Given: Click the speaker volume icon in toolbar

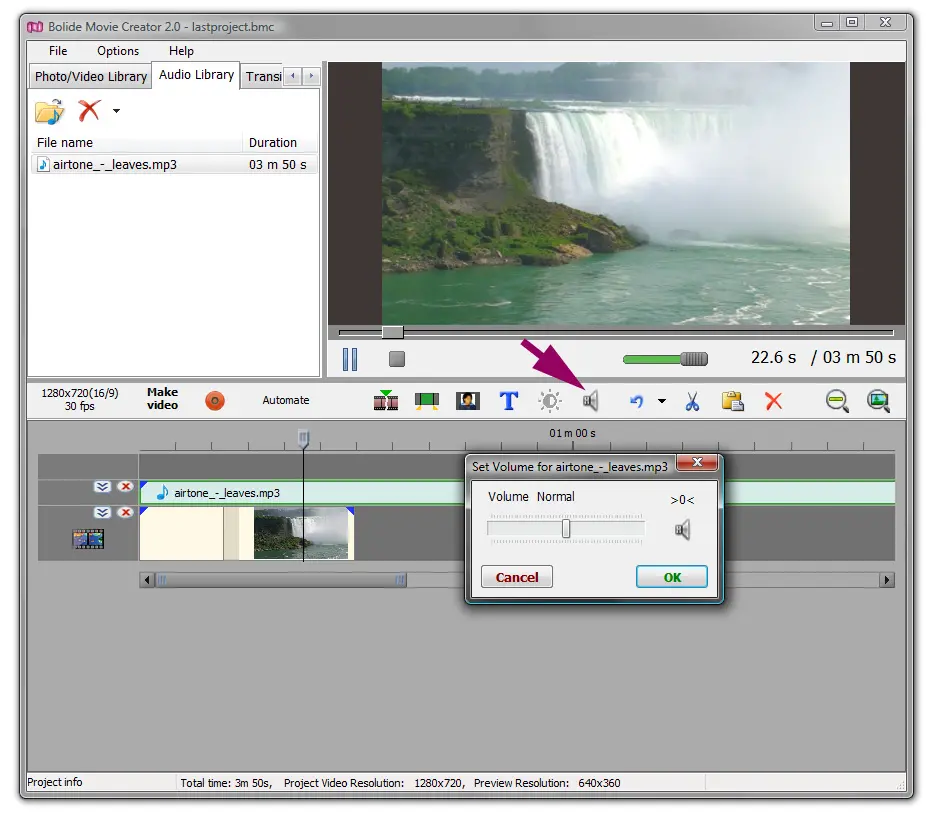Looking at the screenshot, I should tap(591, 401).
